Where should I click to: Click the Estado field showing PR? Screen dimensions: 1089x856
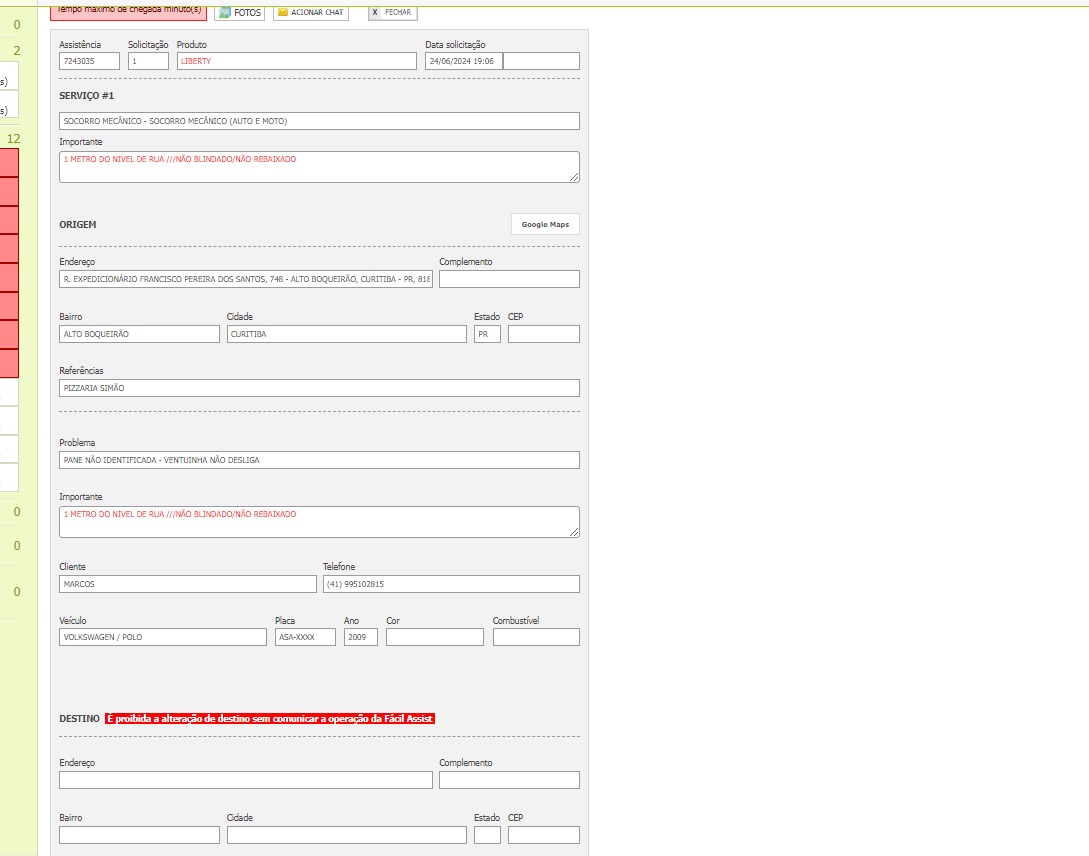point(487,334)
